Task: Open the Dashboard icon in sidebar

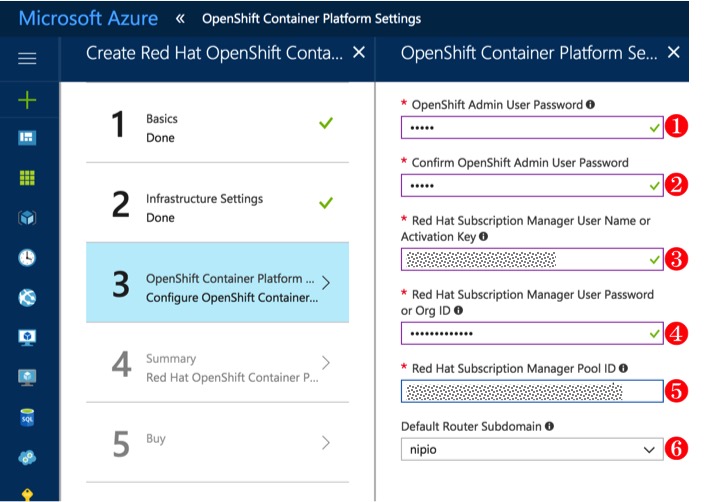Action: (x=27, y=138)
